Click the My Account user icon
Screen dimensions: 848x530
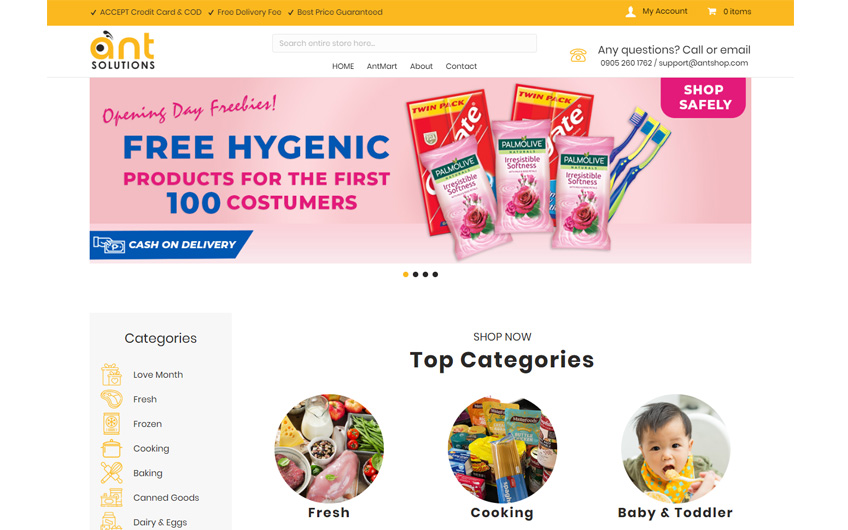pos(631,12)
